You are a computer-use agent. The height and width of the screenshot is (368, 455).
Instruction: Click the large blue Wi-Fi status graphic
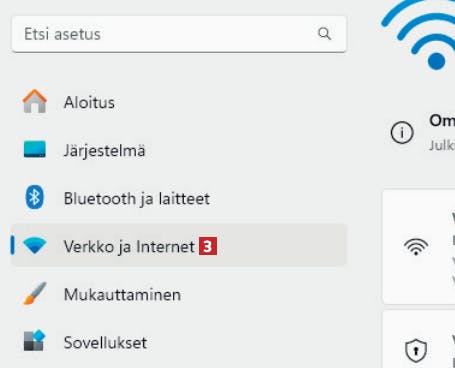click(419, 34)
